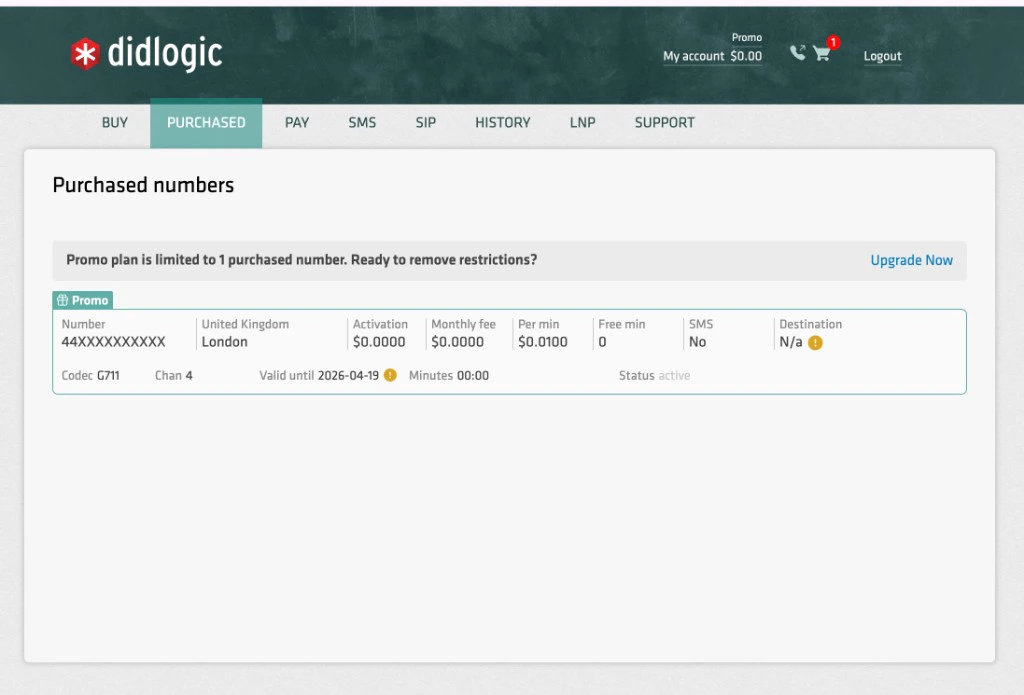This screenshot has width=1024, height=695.
Task: Click the warning icon beside Valid until date
Action: [x=389, y=375]
